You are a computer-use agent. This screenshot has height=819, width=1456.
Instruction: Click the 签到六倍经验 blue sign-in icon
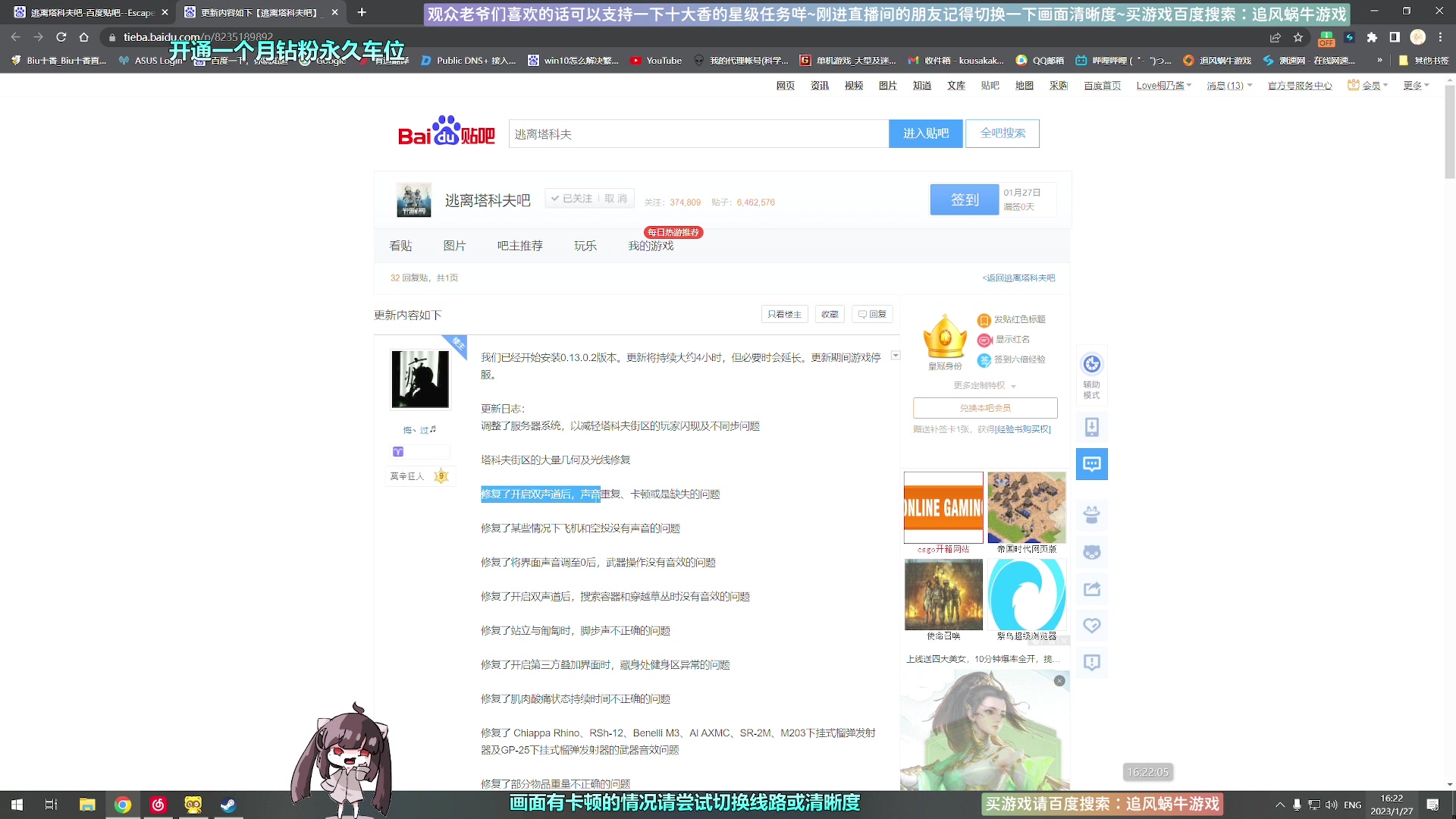coord(984,360)
